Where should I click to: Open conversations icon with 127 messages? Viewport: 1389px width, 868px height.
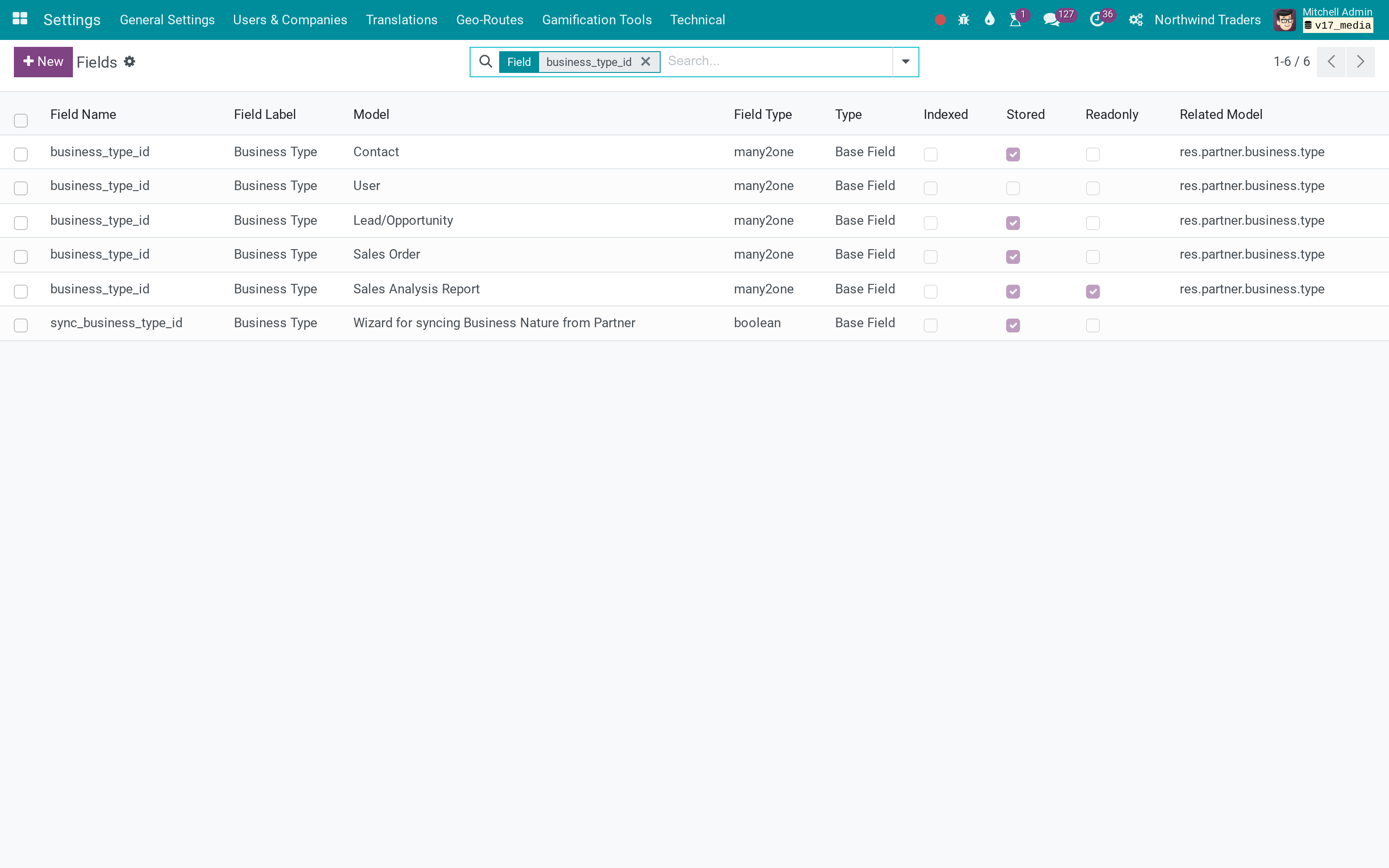[x=1051, y=20]
